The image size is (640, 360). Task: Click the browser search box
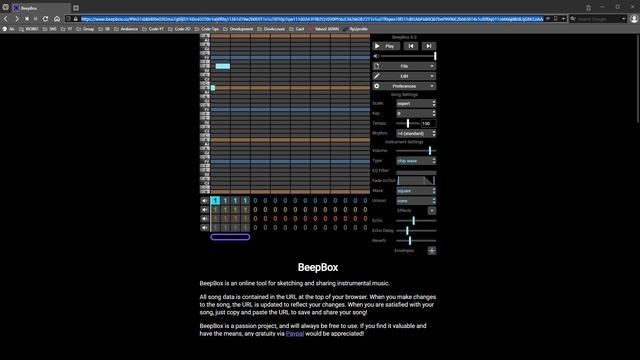pos(599,19)
